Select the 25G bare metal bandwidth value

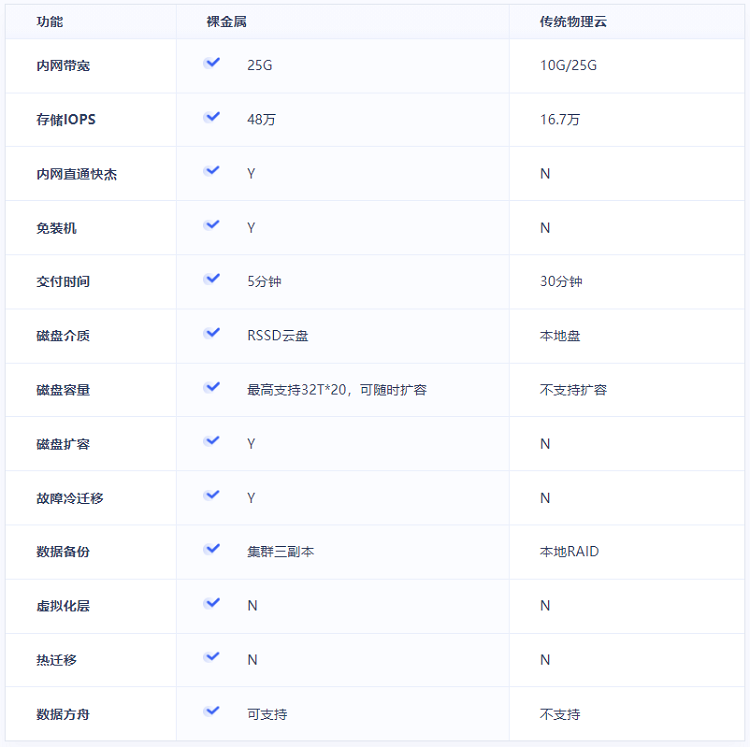[x=260, y=65]
